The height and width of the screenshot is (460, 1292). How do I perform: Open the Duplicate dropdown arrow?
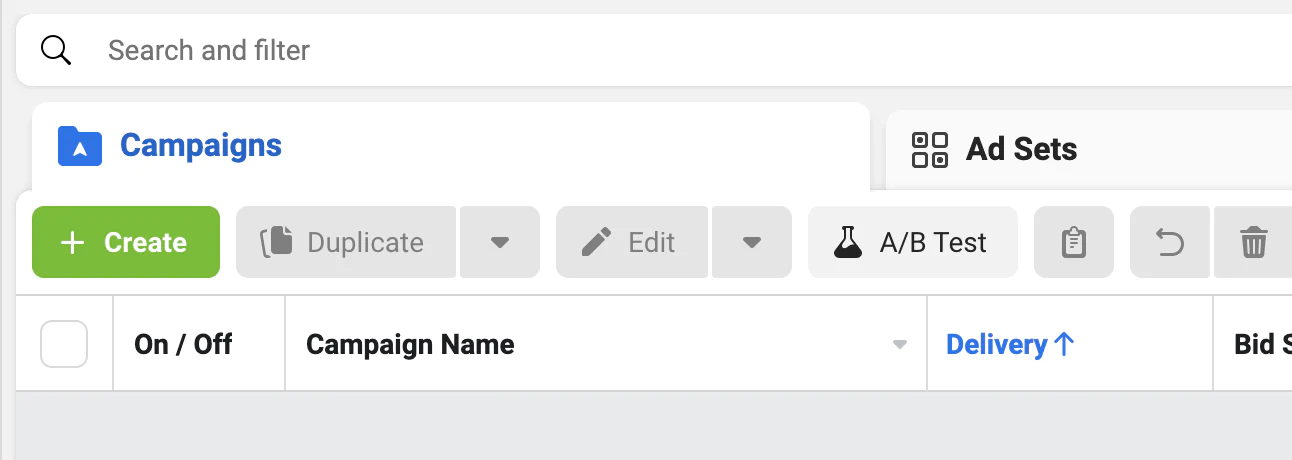coord(500,242)
